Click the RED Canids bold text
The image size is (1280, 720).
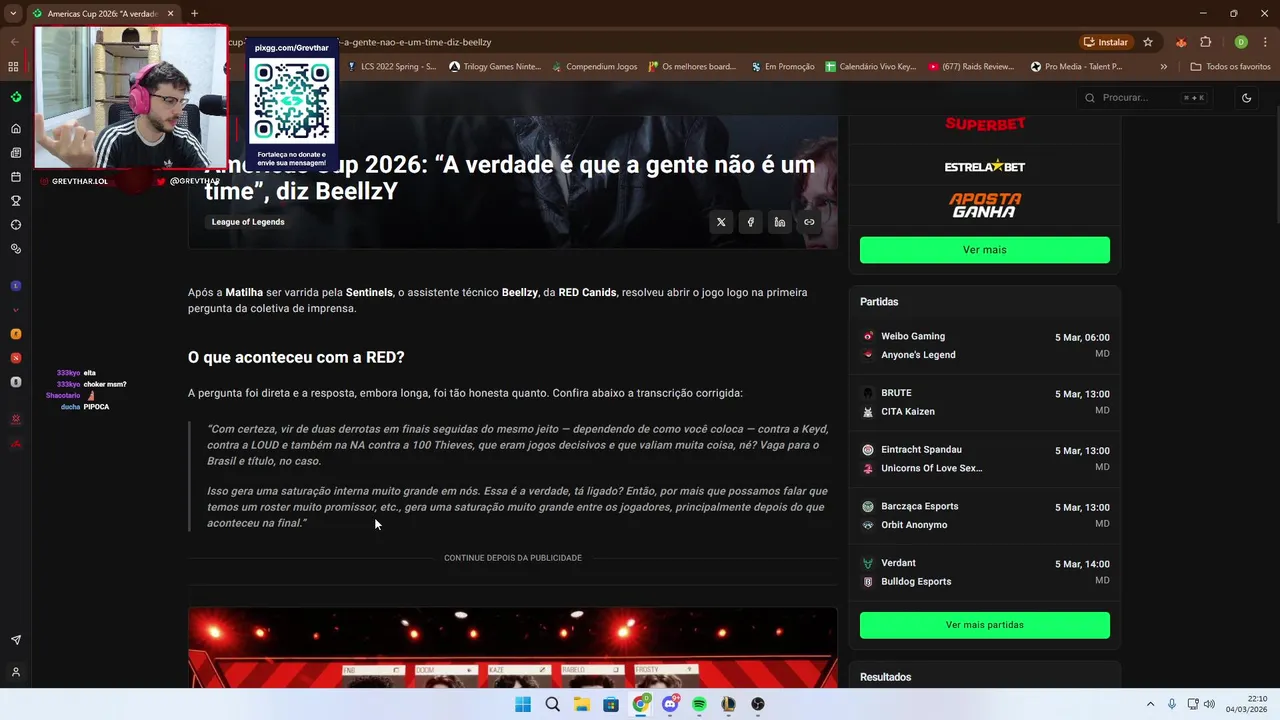click(587, 292)
